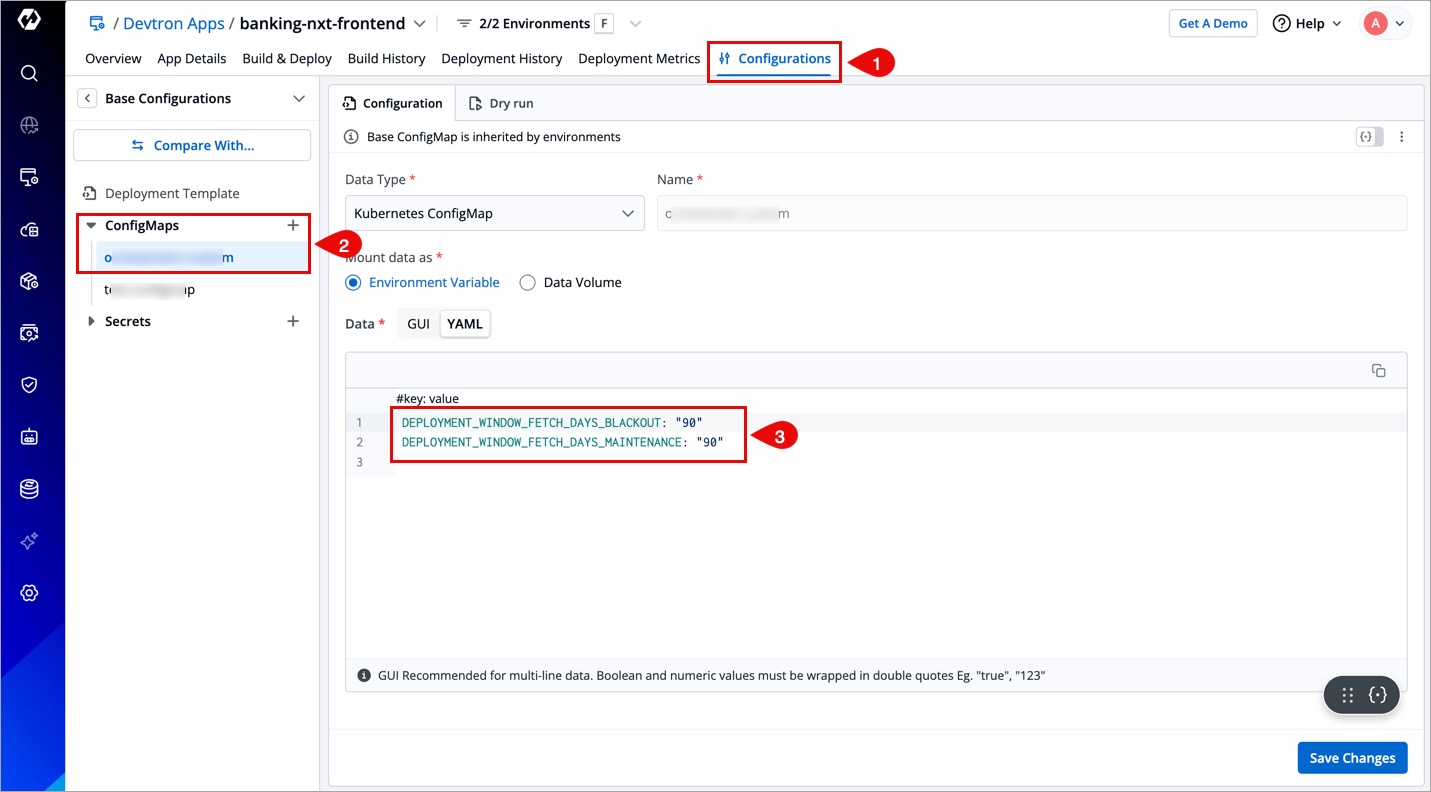Click the Devtron logo at top left
Viewport: 1431px width, 792px height.
click(x=29, y=19)
